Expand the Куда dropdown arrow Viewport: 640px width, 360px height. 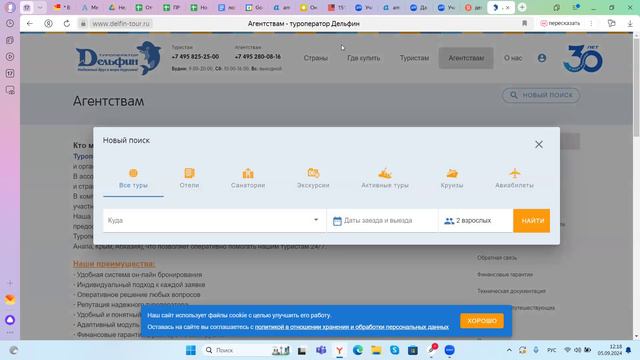(316, 220)
